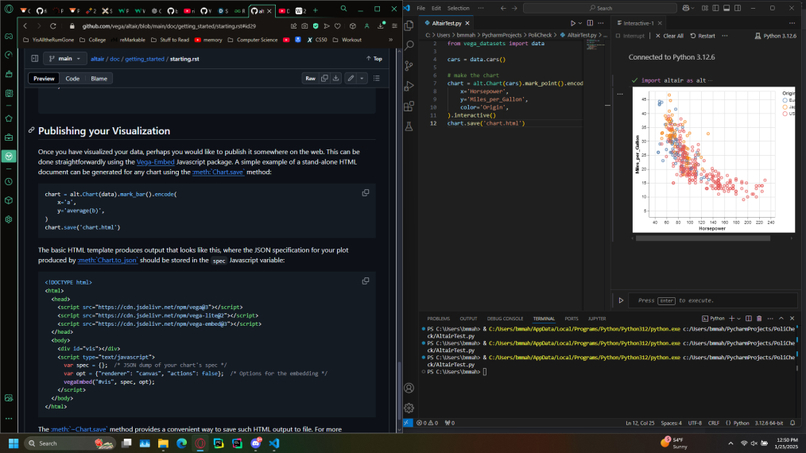Open the GitHub file outline list icon

(x=377, y=79)
